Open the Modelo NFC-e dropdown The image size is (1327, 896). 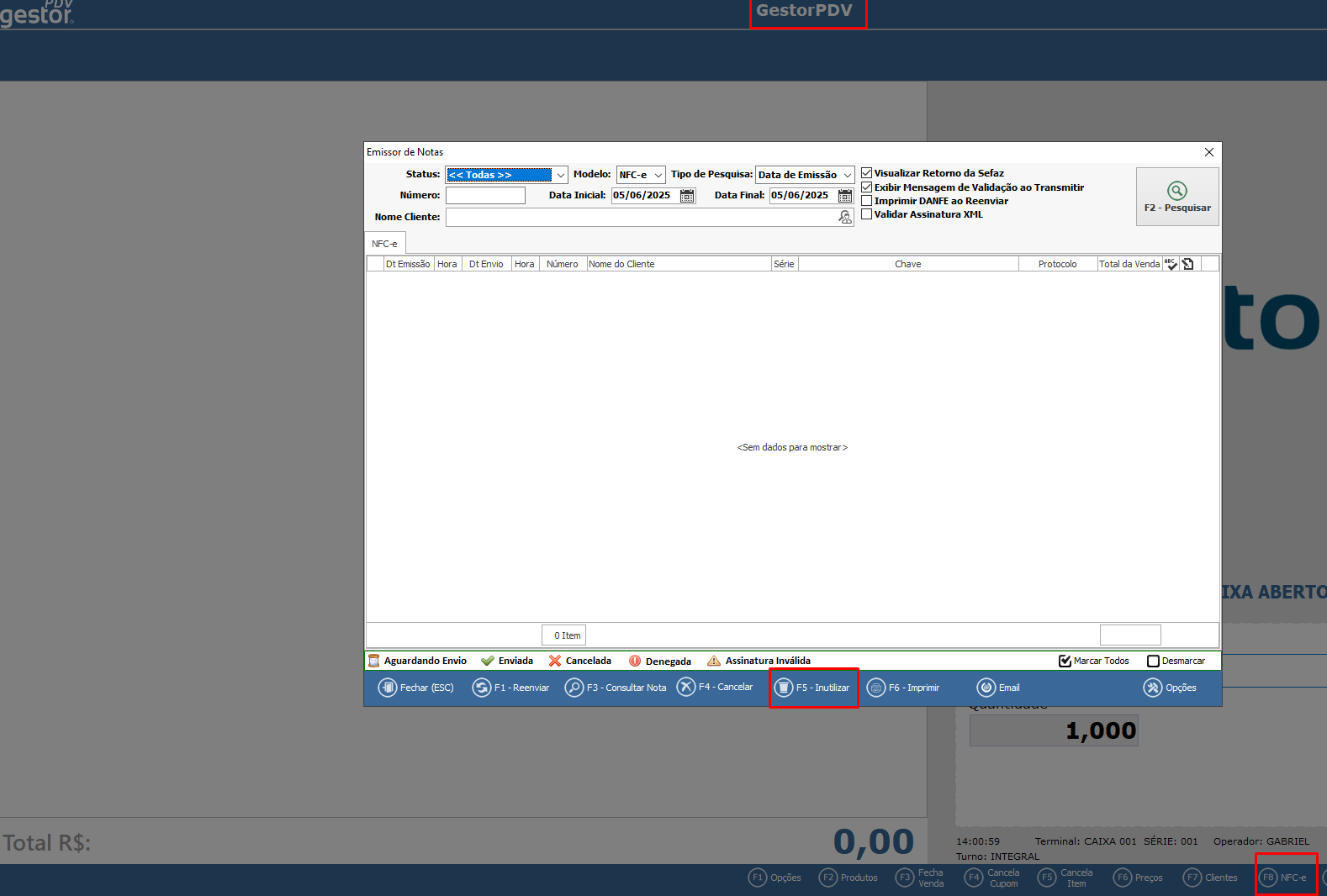pos(658,175)
